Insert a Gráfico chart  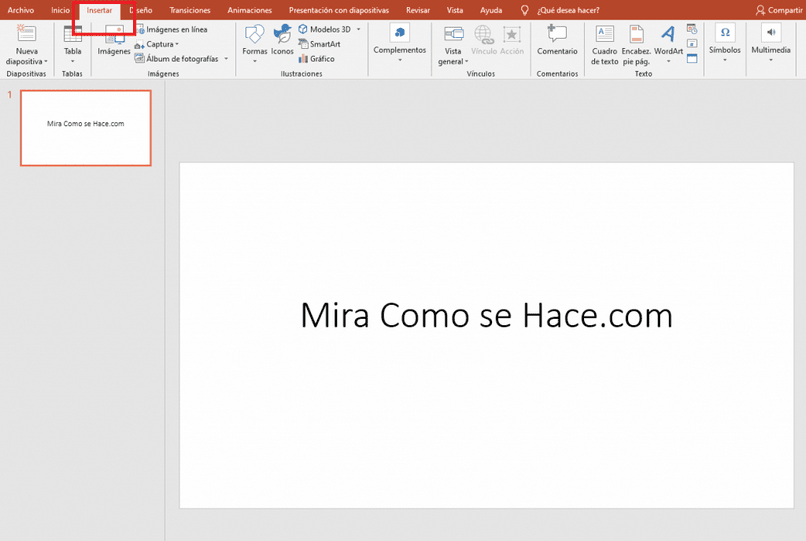[317, 59]
